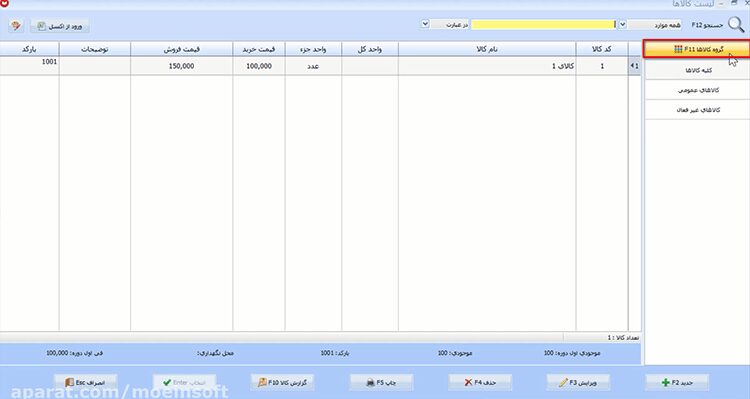
Task: Print the list with the F5 button
Action: pyautogui.click(x=381, y=382)
